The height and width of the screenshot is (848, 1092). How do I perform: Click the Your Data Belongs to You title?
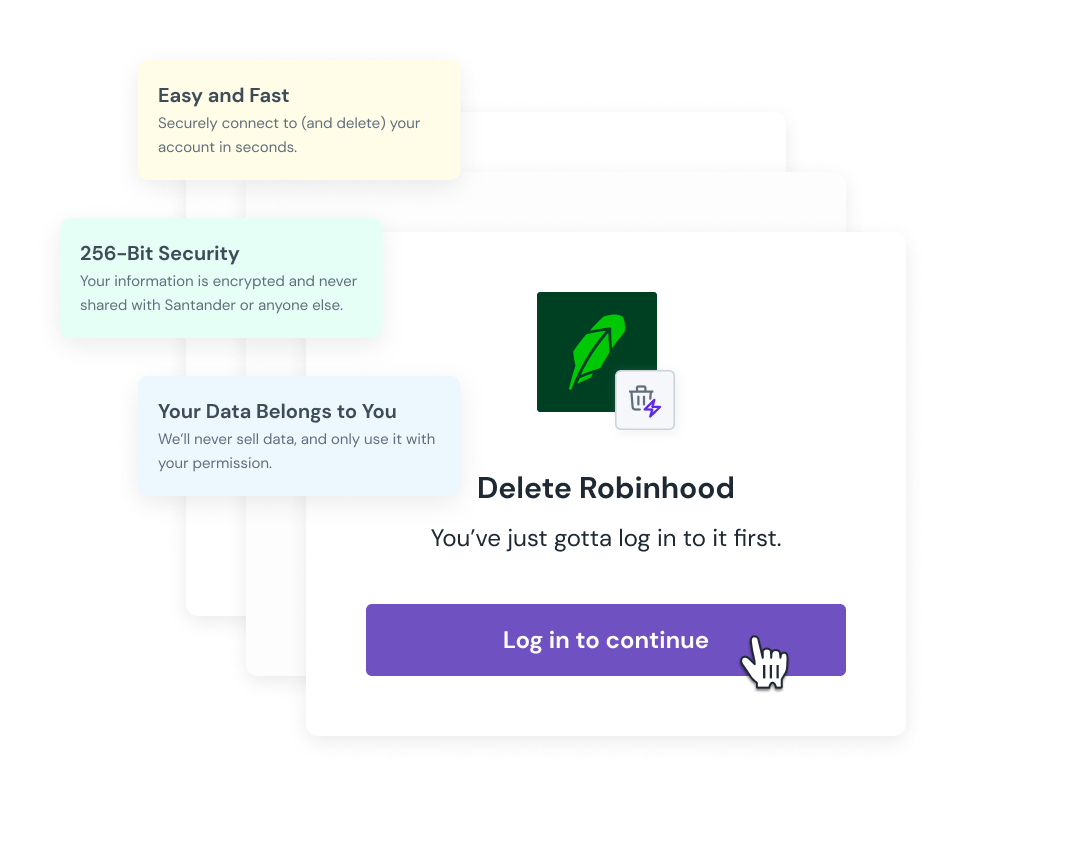tap(277, 411)
